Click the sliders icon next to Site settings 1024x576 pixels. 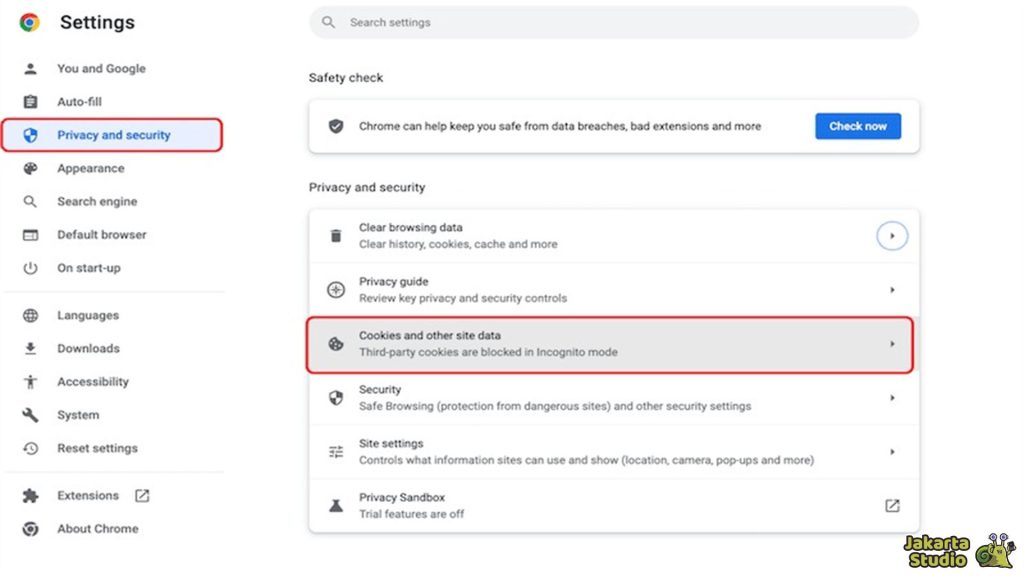pyautogui.click(x=336, y=452)
